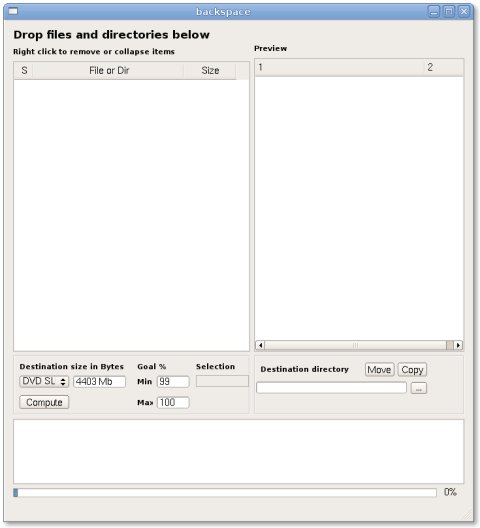Click the bottom log output box
Image resolution: width=480 pixels, height=528 pixels.
238,452
